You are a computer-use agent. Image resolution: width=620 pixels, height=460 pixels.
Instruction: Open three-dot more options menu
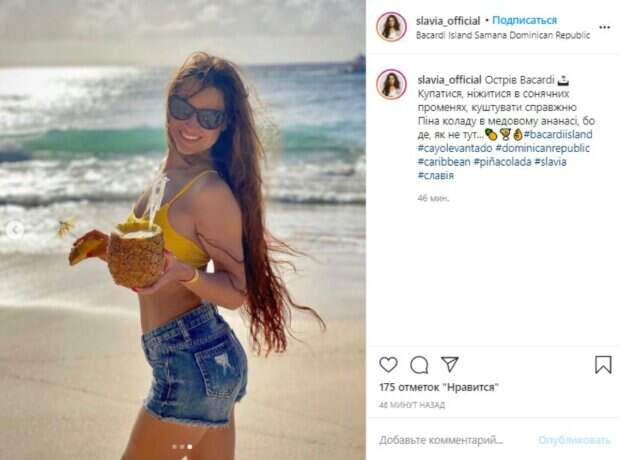pyautogui.click(x=604, y=27)
